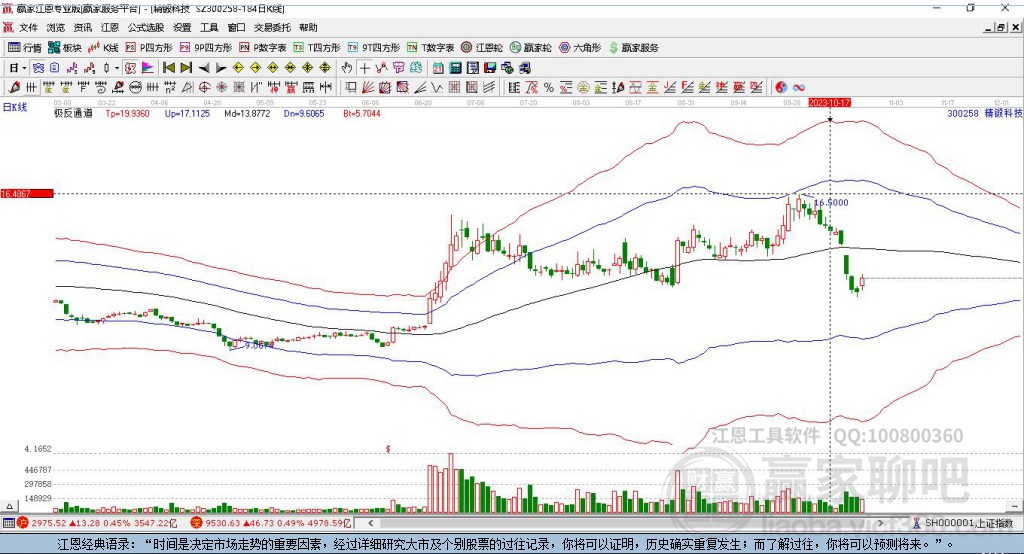Open the 六角形 hexagon tool
This screenshot has height=554, width=1024.
click(x=580, y=48)
